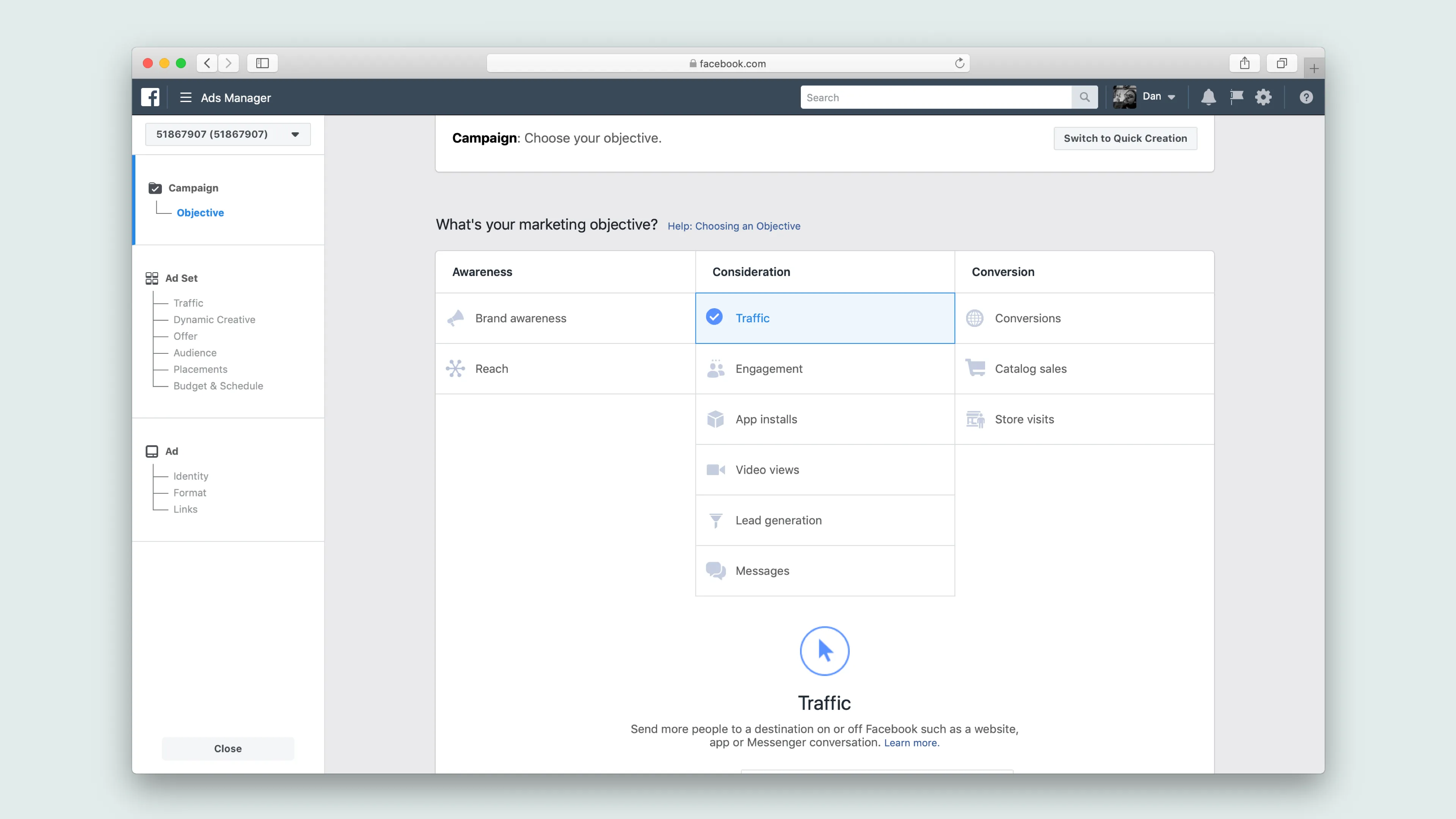The image size is (1456, 819).
Task: Open the flag pages icon
Action: click(x=1236, y=97)
